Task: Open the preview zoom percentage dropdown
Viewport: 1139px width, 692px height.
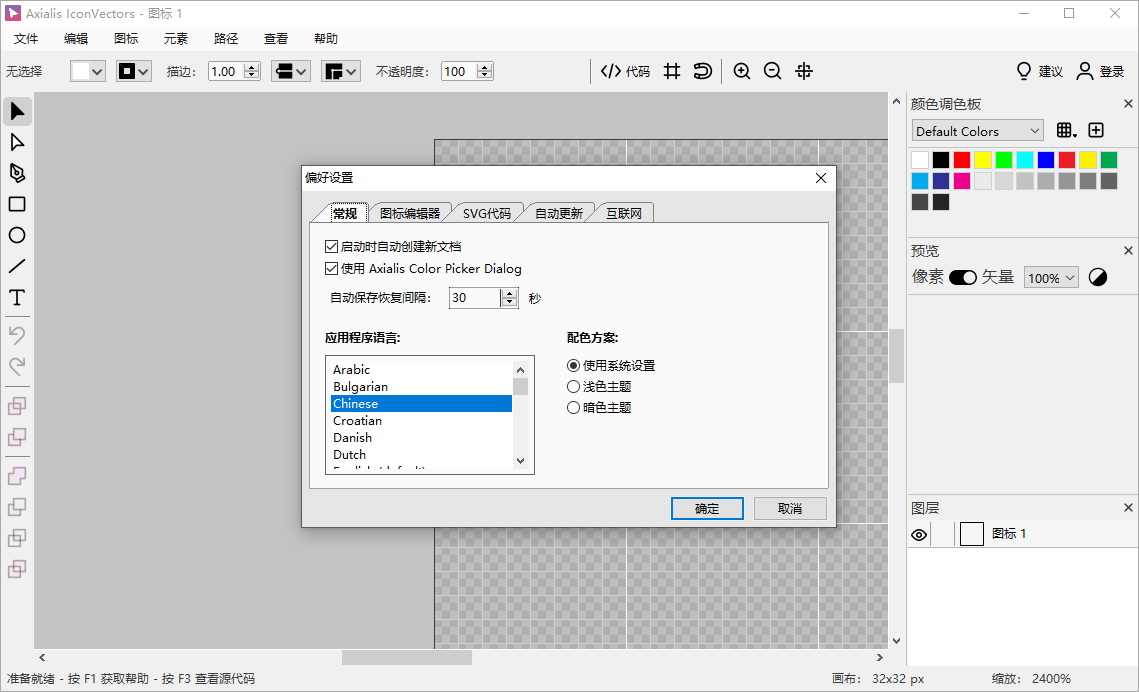Action: point(1050,277)
